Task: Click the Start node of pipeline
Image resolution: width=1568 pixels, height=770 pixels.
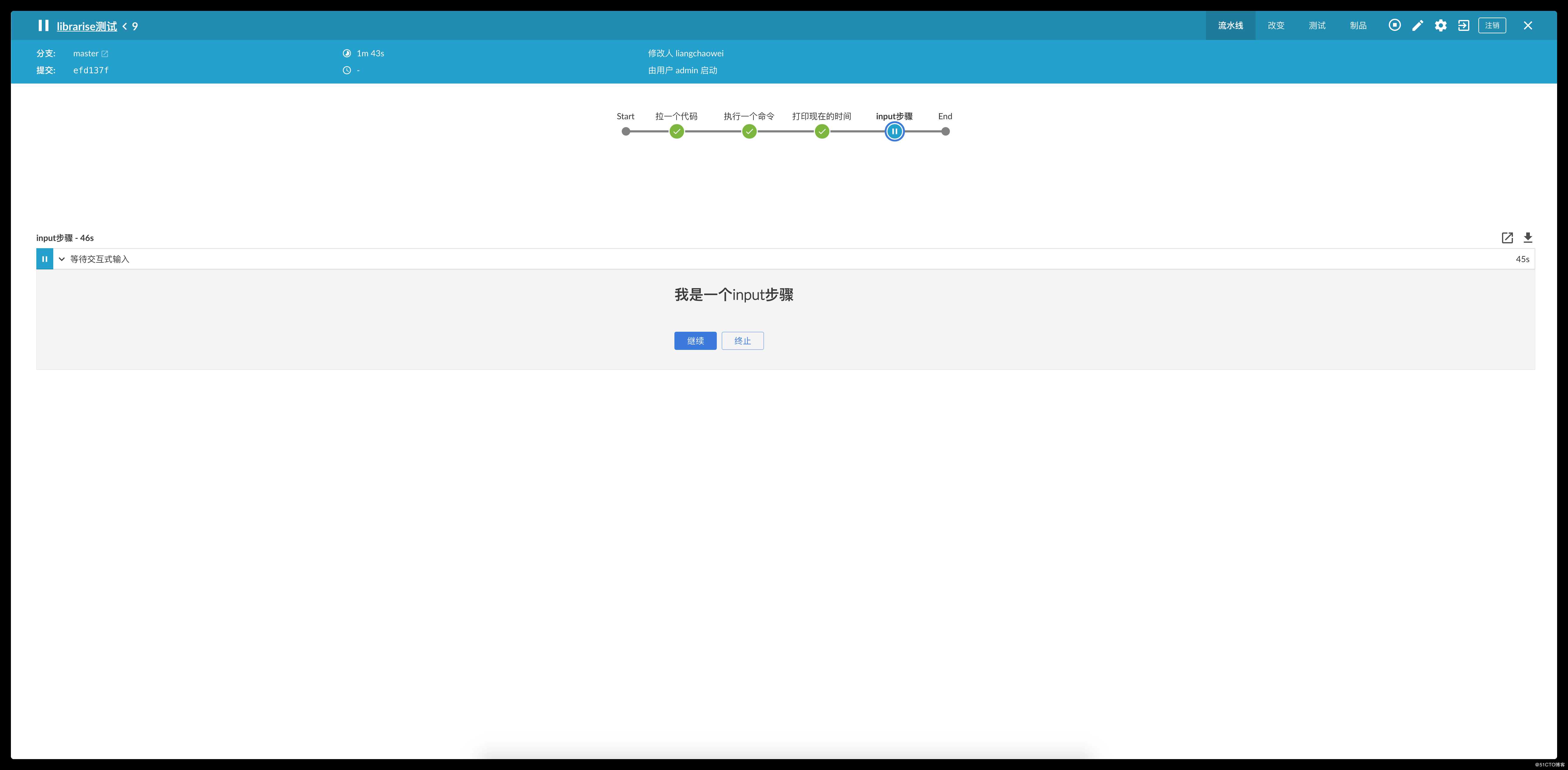Action: click(626, 131)
